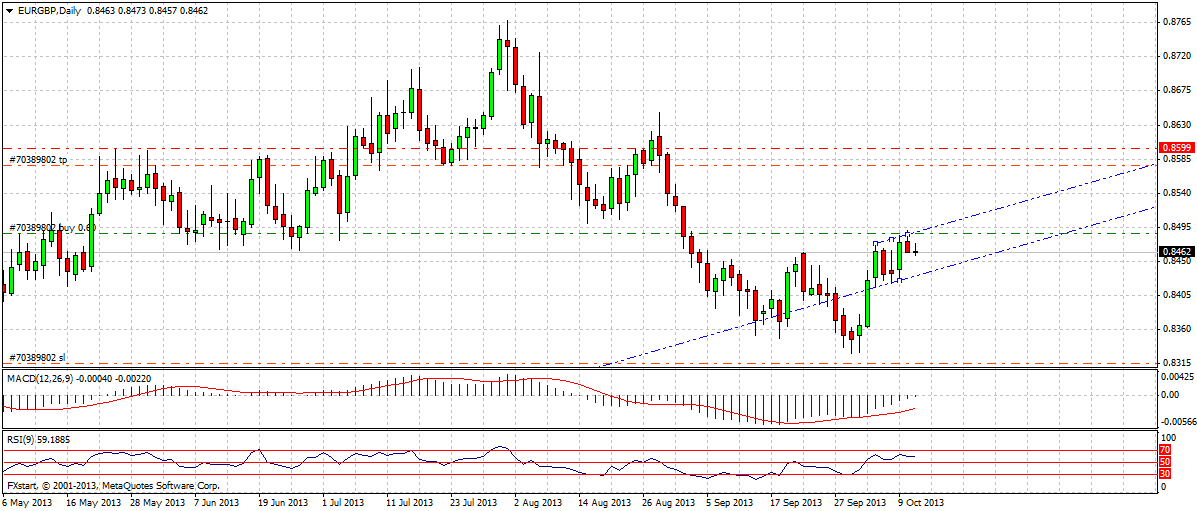
Task: Click the 0.8360 price scale value
Action: pos(1174,329)
